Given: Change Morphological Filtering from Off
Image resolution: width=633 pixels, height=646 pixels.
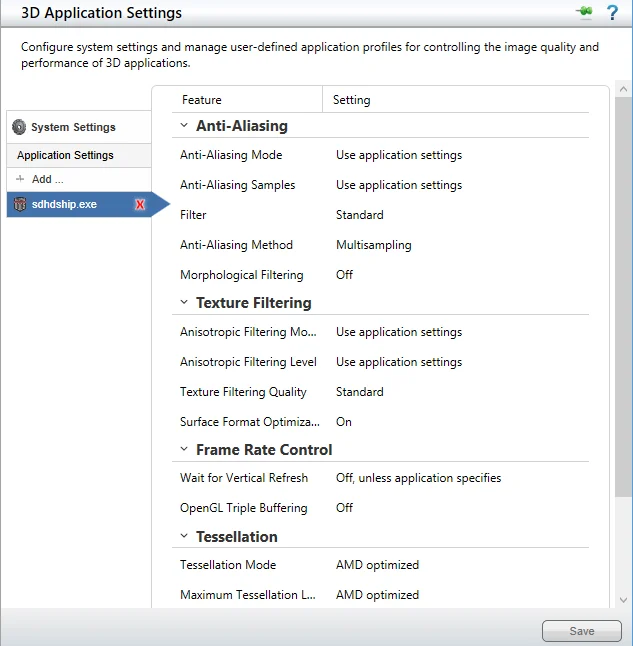Looking at the screenshot, I should tap(345, 275).
